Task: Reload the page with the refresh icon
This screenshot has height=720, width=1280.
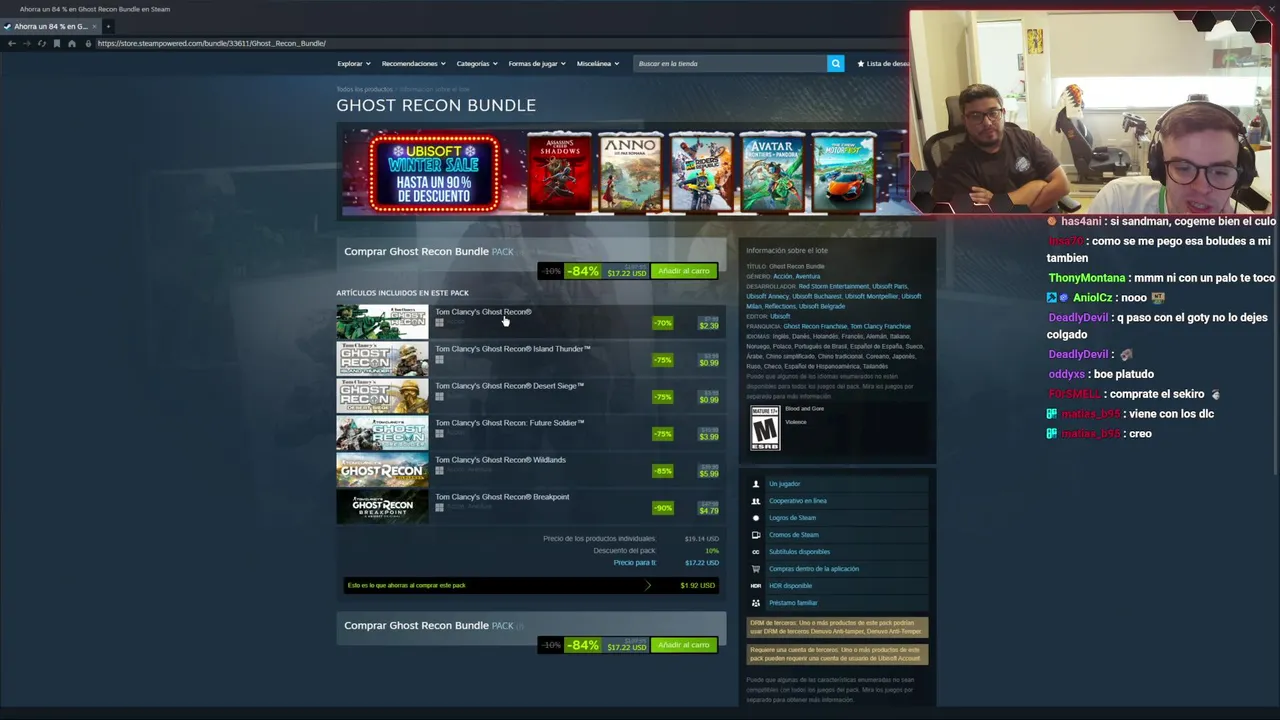Action: (41, 43)
